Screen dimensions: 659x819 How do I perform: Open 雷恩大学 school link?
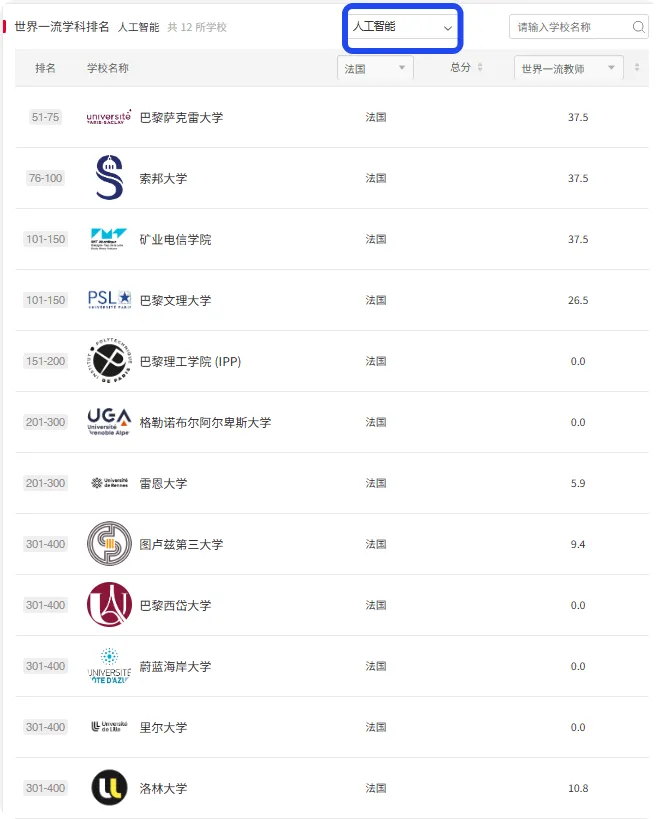click(x=163, y=484)
